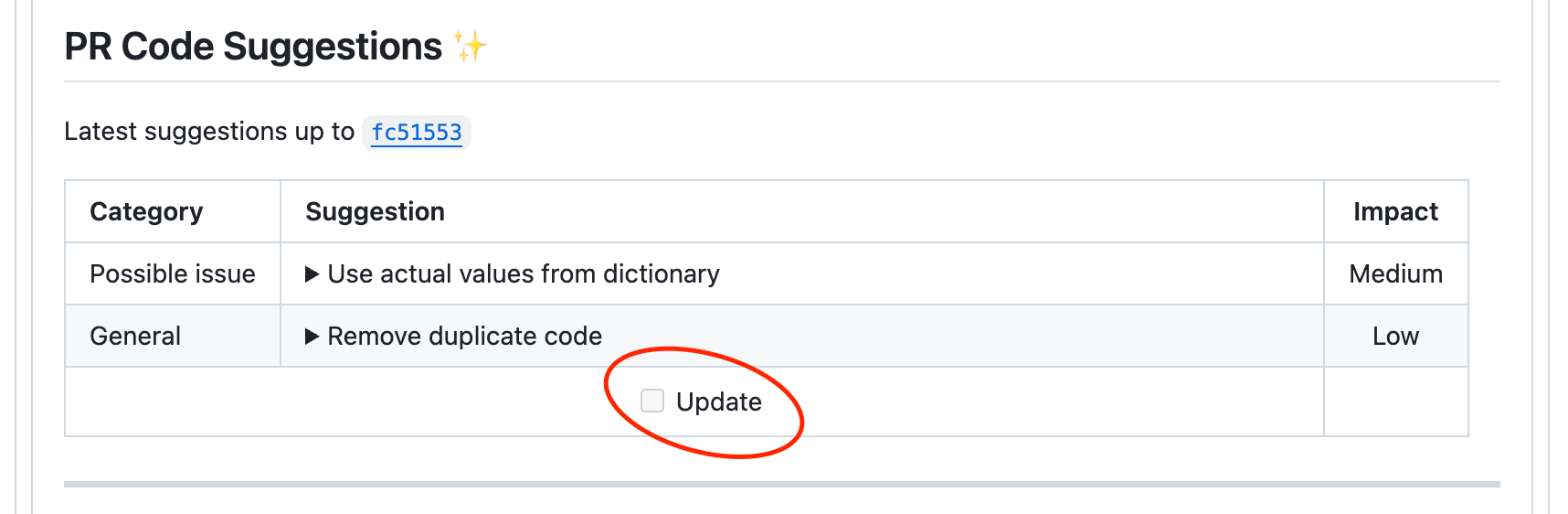Expand the "Remove duplicate code" disclosure triangle

coord(312,337)
